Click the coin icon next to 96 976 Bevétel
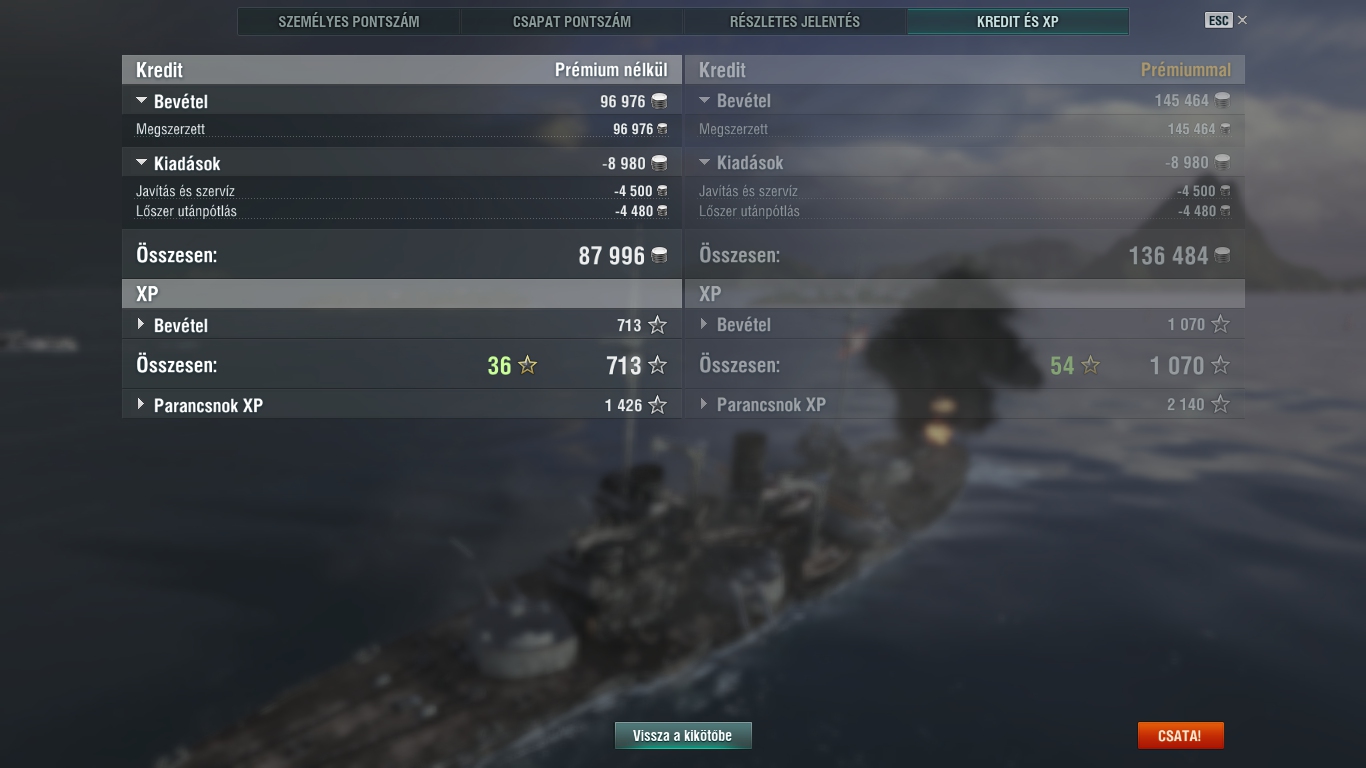 click(x=659, y=101)
